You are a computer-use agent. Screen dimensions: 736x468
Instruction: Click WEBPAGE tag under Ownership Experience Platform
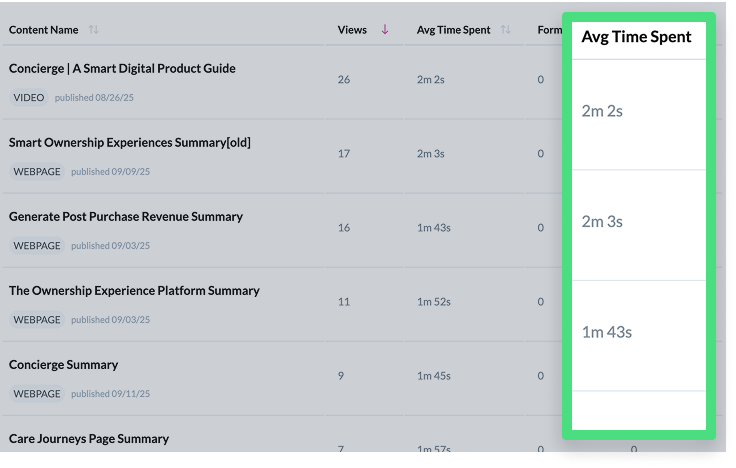[37, 319]
